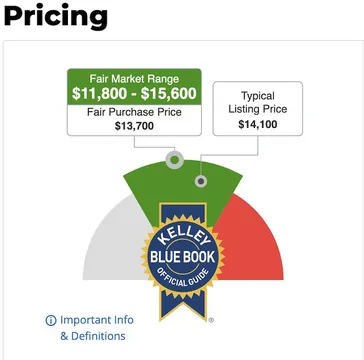Click the BLUE BOOK text in the badge
The image size is (364, 360).
coord(183,257)
